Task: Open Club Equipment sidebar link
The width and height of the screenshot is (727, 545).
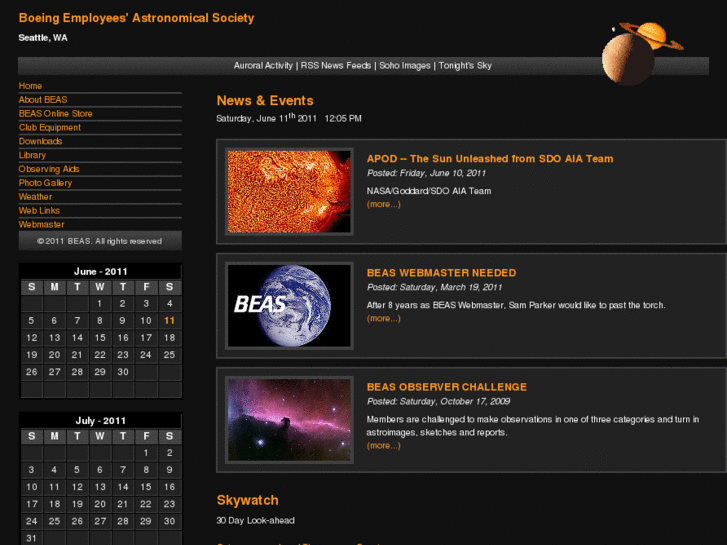Action: click(x=50, y=128)
